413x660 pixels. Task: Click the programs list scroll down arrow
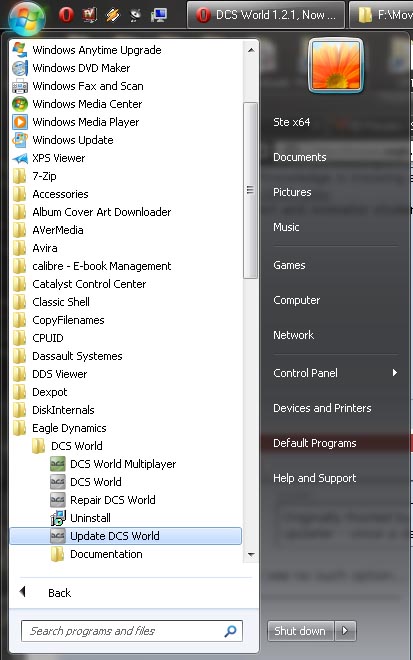(251, 555)
